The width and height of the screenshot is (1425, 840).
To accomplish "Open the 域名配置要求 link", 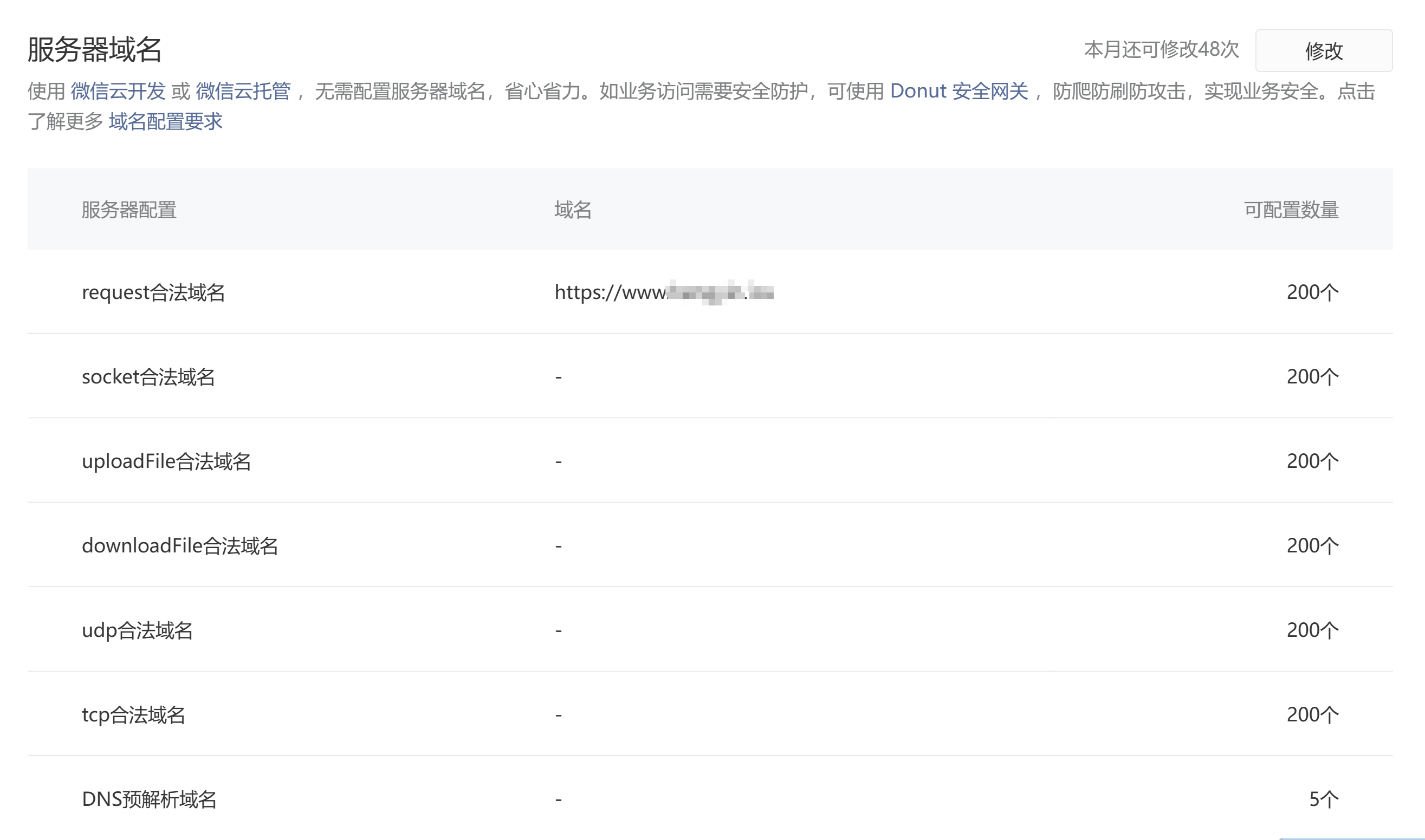I will (x=165, y=122).
